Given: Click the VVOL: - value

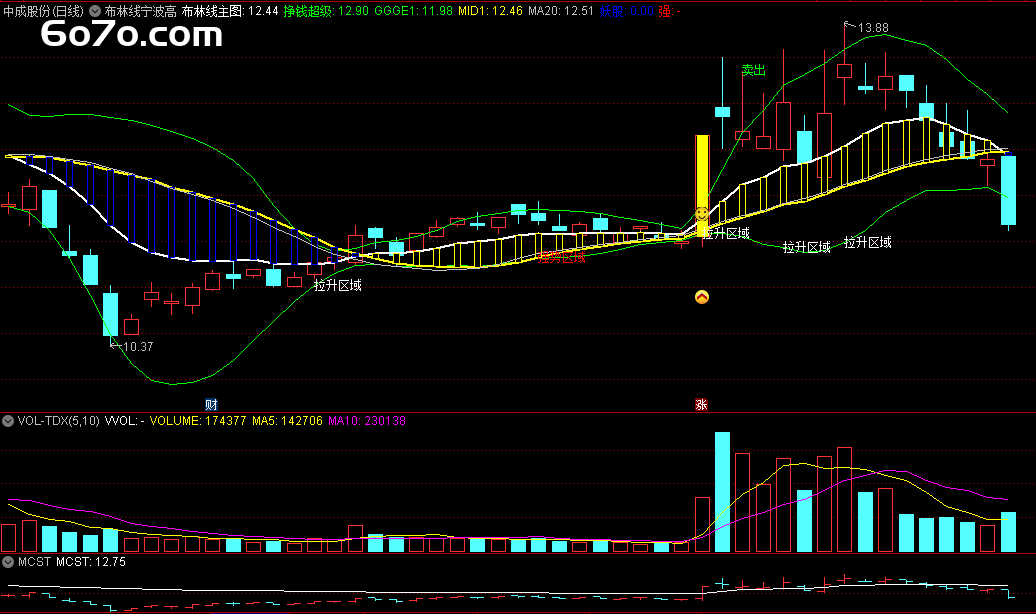Looking at the screenshot, I should point(125,421).
